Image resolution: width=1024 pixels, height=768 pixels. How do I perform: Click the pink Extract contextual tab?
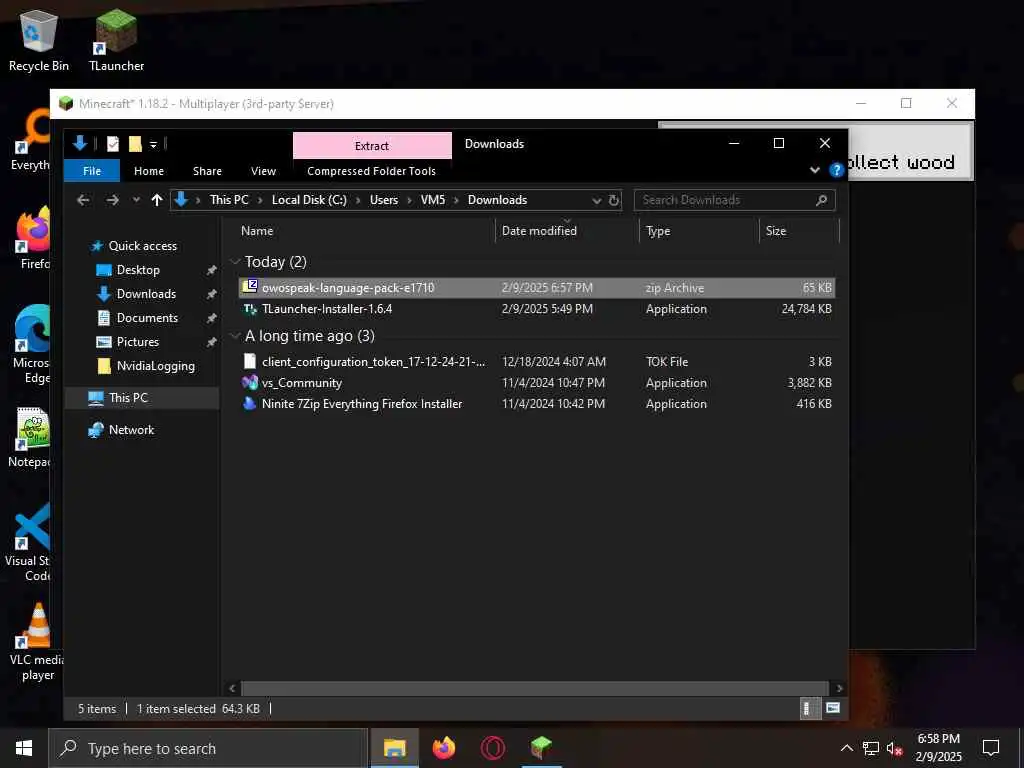(x=372, y=146)
